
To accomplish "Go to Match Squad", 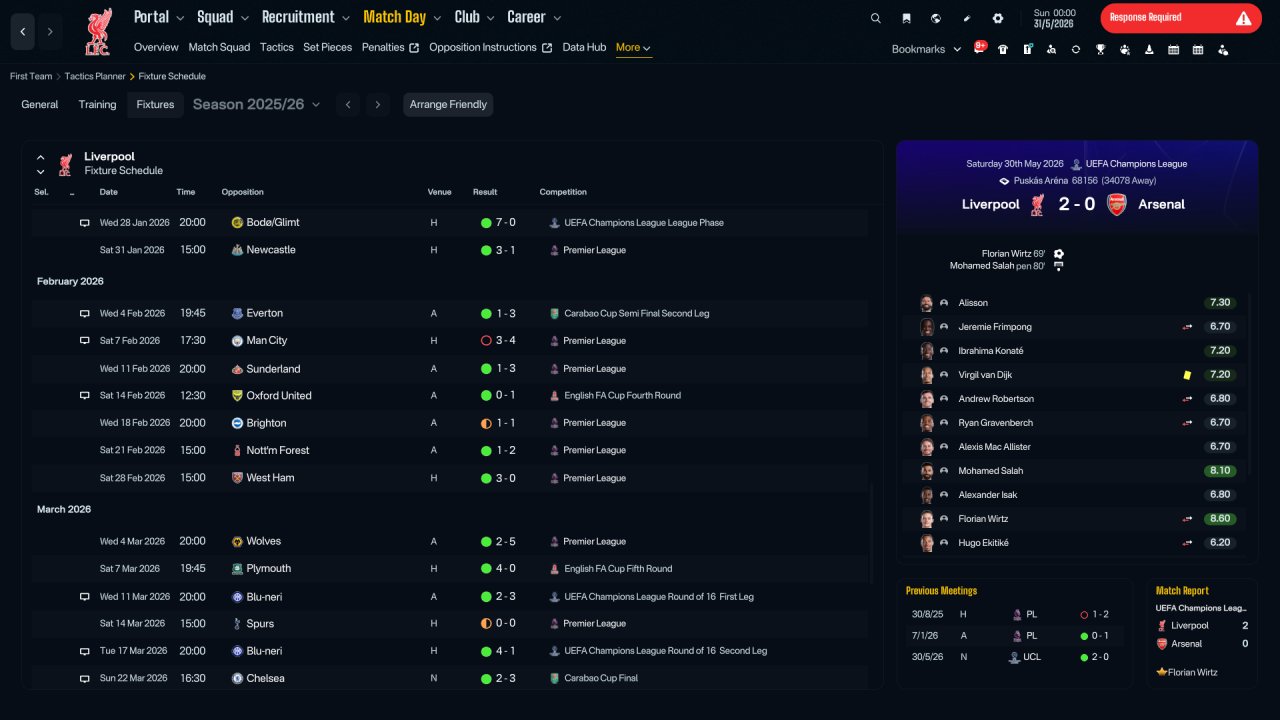I will (x=220, y=47).
